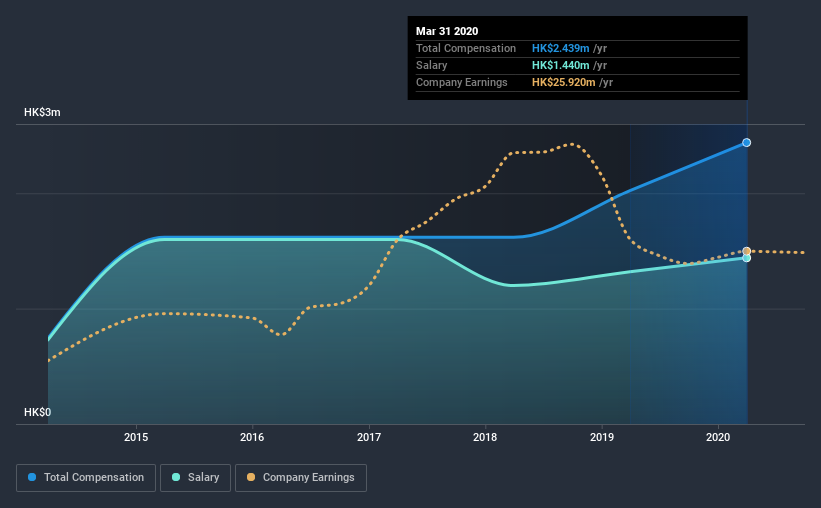The image size is (821, 508).
Task: Click the 2019 x-axis label
Action: tap(602, 437)
